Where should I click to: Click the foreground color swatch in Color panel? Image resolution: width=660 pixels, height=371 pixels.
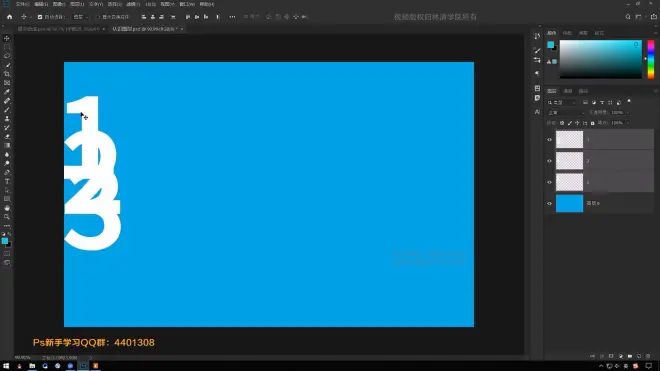click(550, 45)
